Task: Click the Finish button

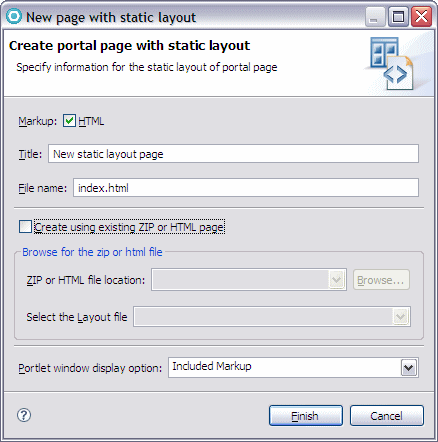Action: pyautogui.click(x=306, y=416)
